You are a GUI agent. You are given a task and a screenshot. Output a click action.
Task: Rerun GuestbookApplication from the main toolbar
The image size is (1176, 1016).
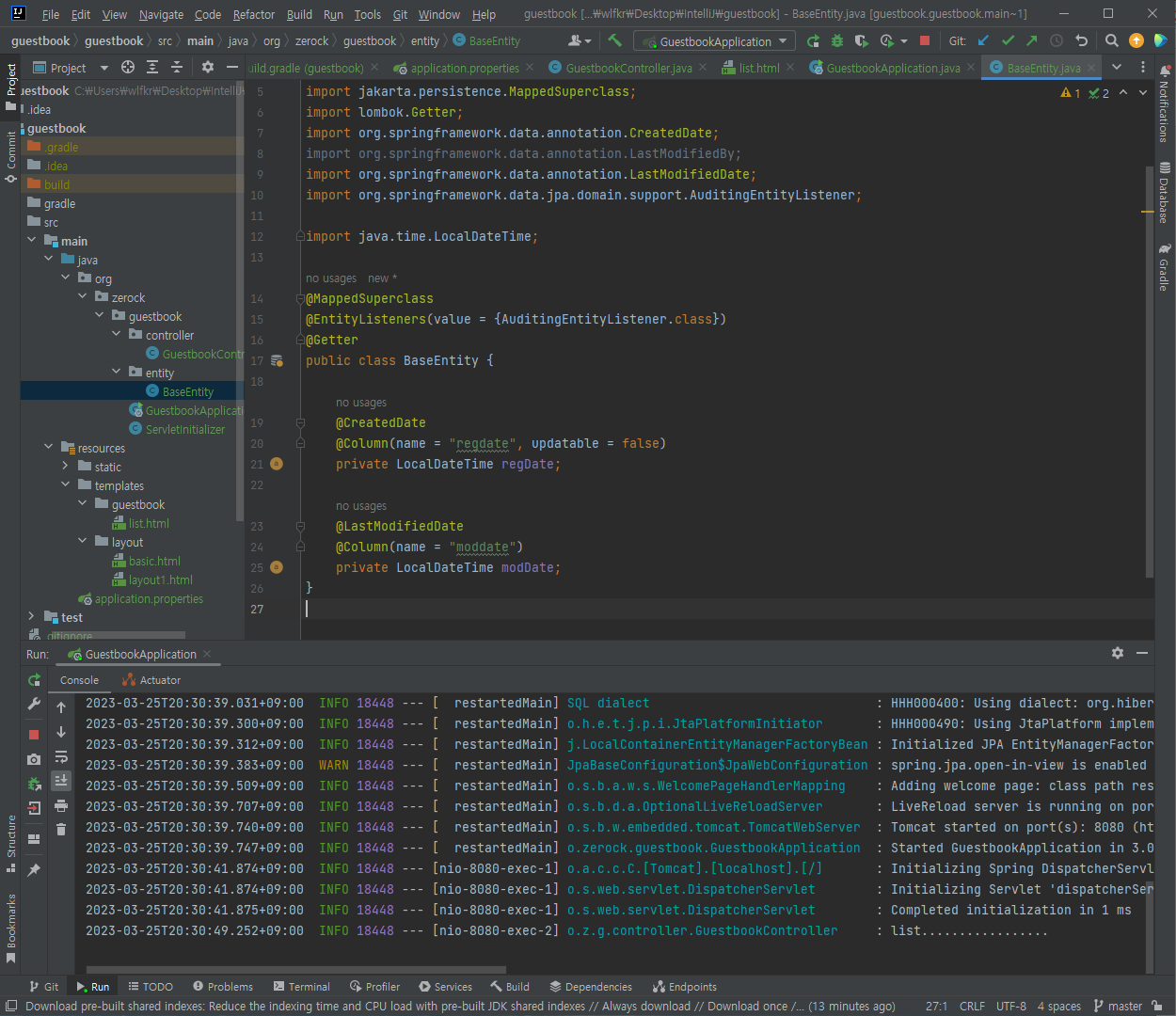813,40
